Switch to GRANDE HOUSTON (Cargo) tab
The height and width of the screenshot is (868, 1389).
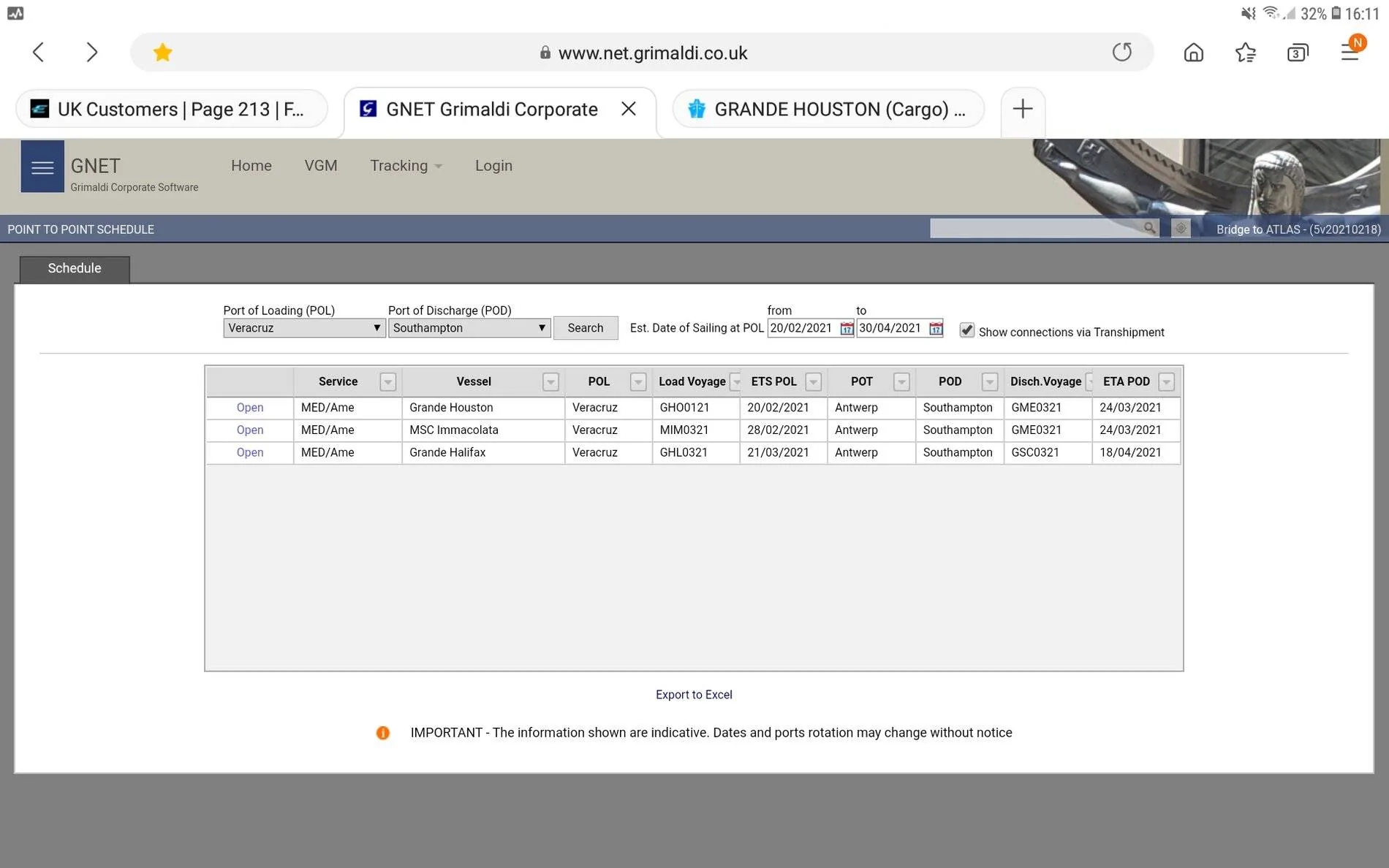[x=828, y=109]
